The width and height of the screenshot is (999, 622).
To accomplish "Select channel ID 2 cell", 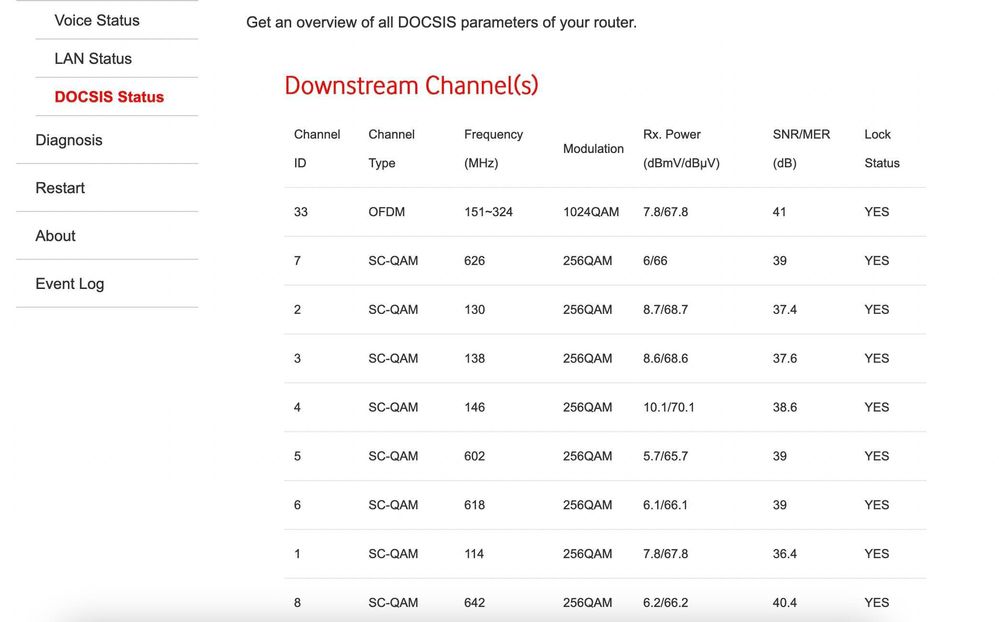I will pos(297,310).
